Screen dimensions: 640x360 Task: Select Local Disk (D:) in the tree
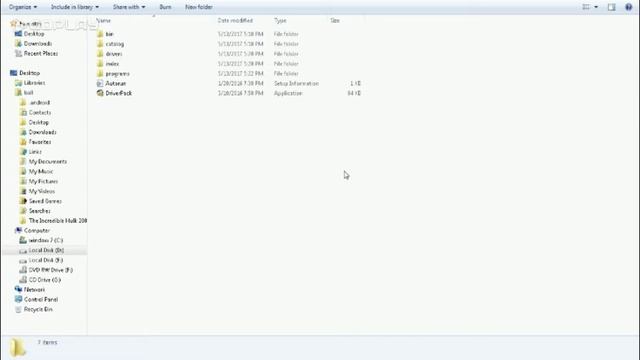(x=46, y=250)
